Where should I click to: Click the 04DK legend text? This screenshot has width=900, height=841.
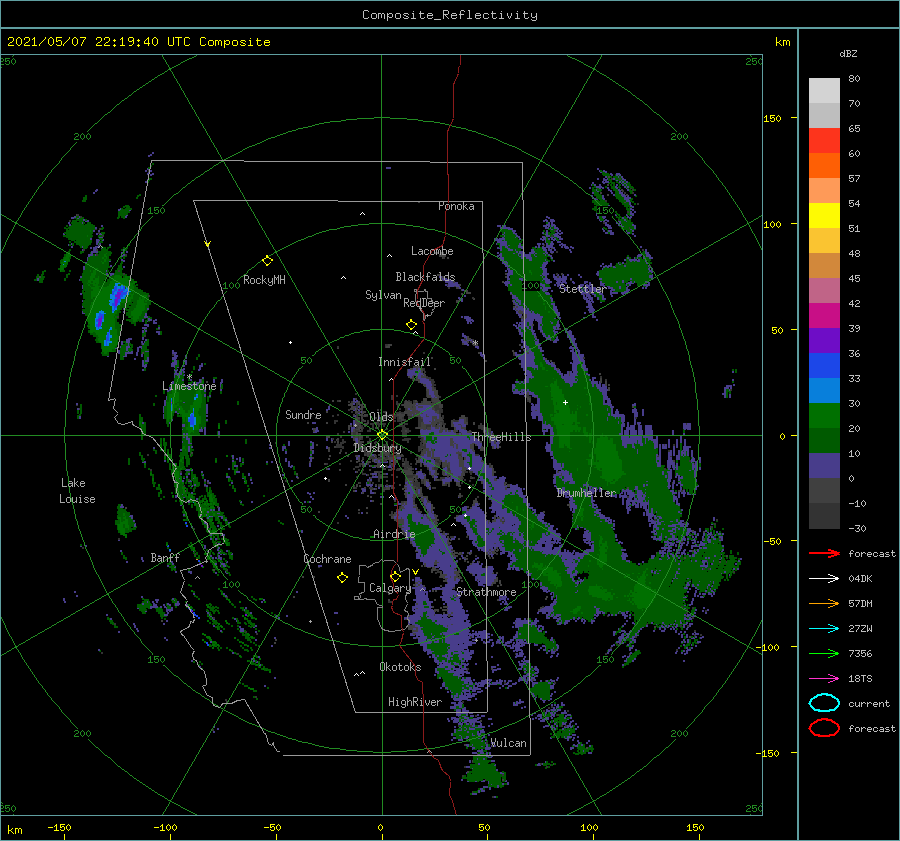(x=860, y=579)
